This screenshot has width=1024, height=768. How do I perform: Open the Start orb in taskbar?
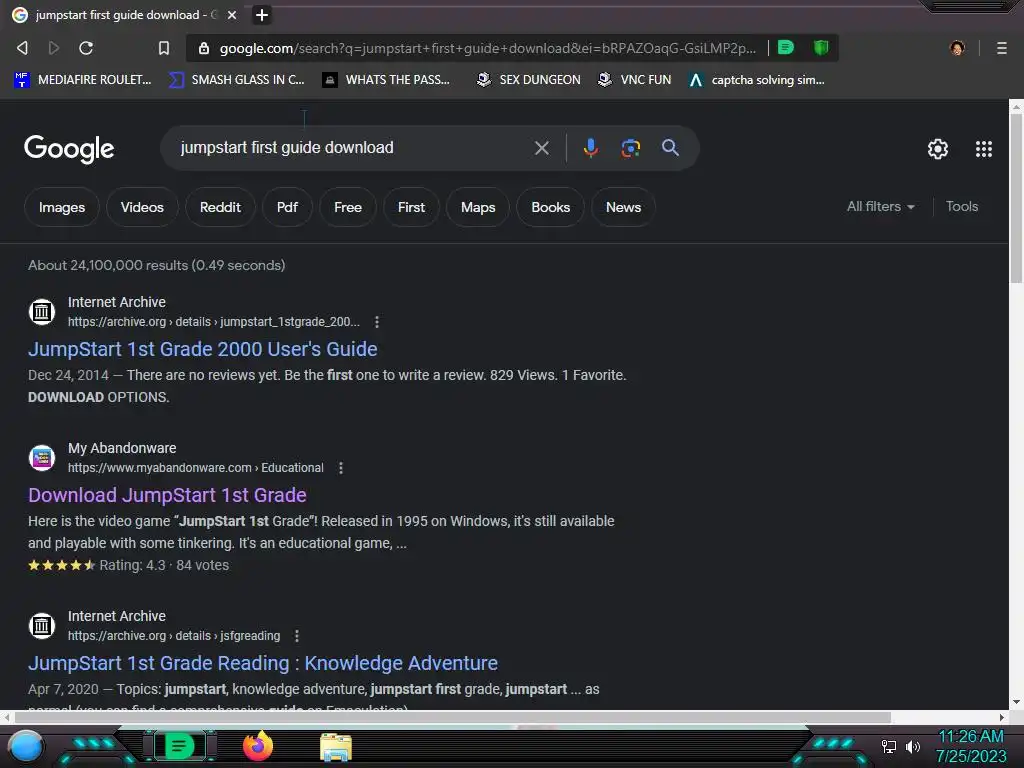(x=26, y=746)
